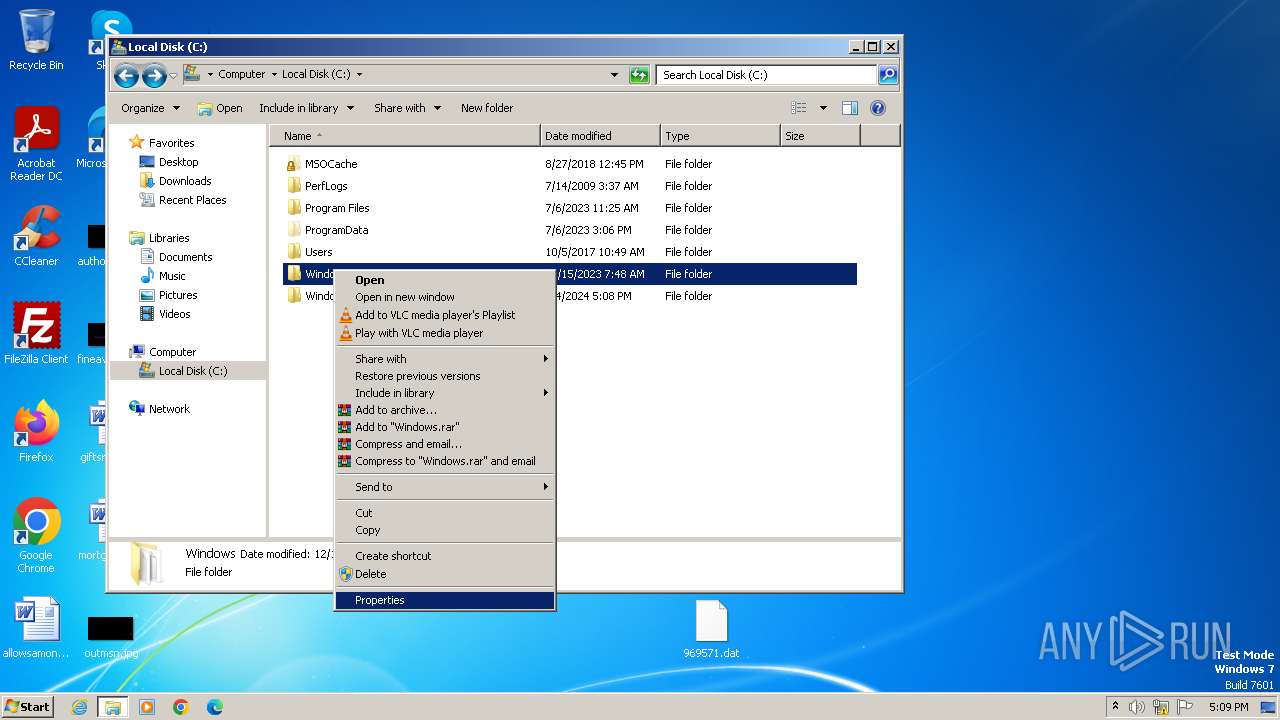Choose Copy from the context menu
Viewport: 1280px width, 720px height.
coord(445,530)
